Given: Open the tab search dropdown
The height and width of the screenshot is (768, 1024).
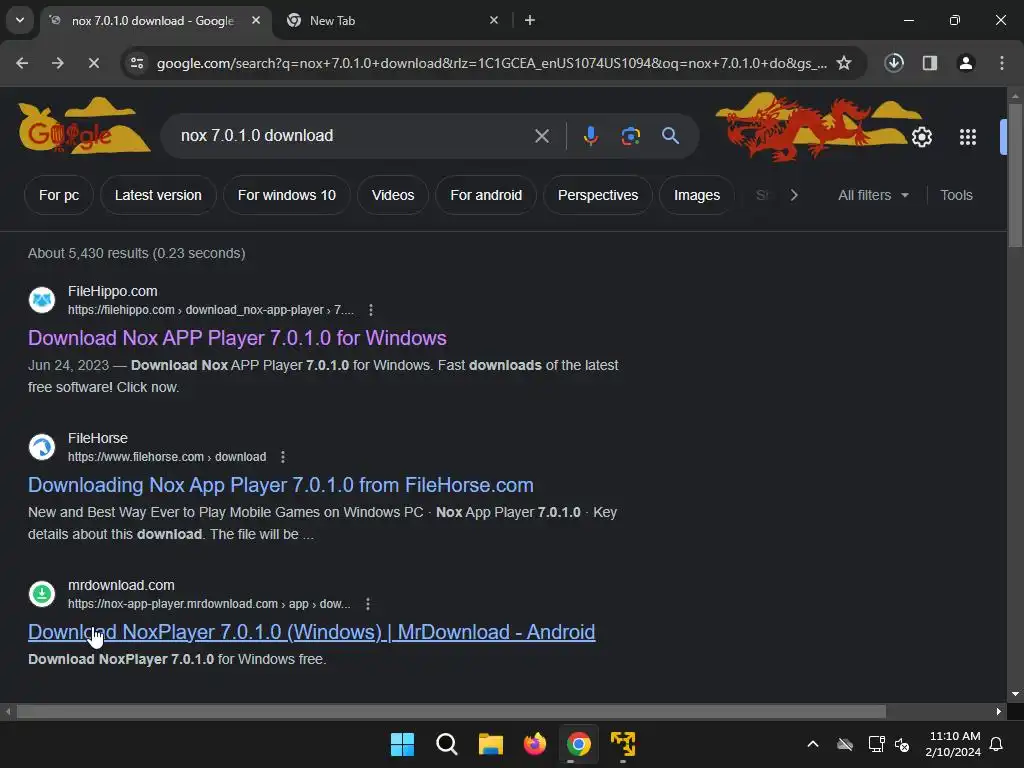Looking at the screenshot, I should [20, 20].
